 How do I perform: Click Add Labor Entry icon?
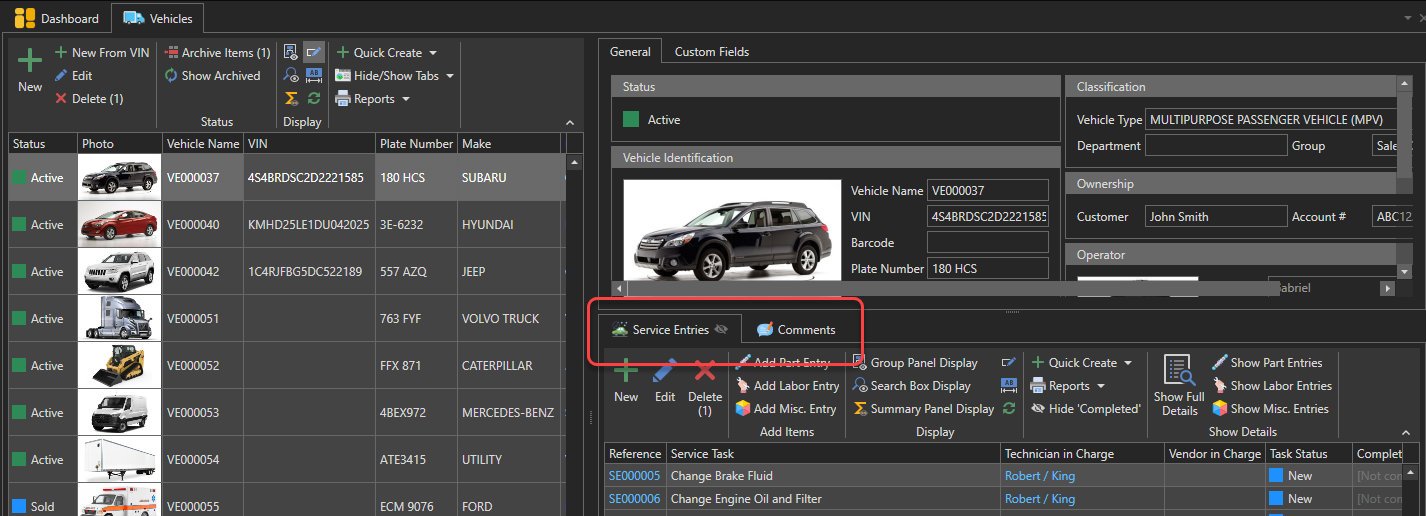pos(743,386)
